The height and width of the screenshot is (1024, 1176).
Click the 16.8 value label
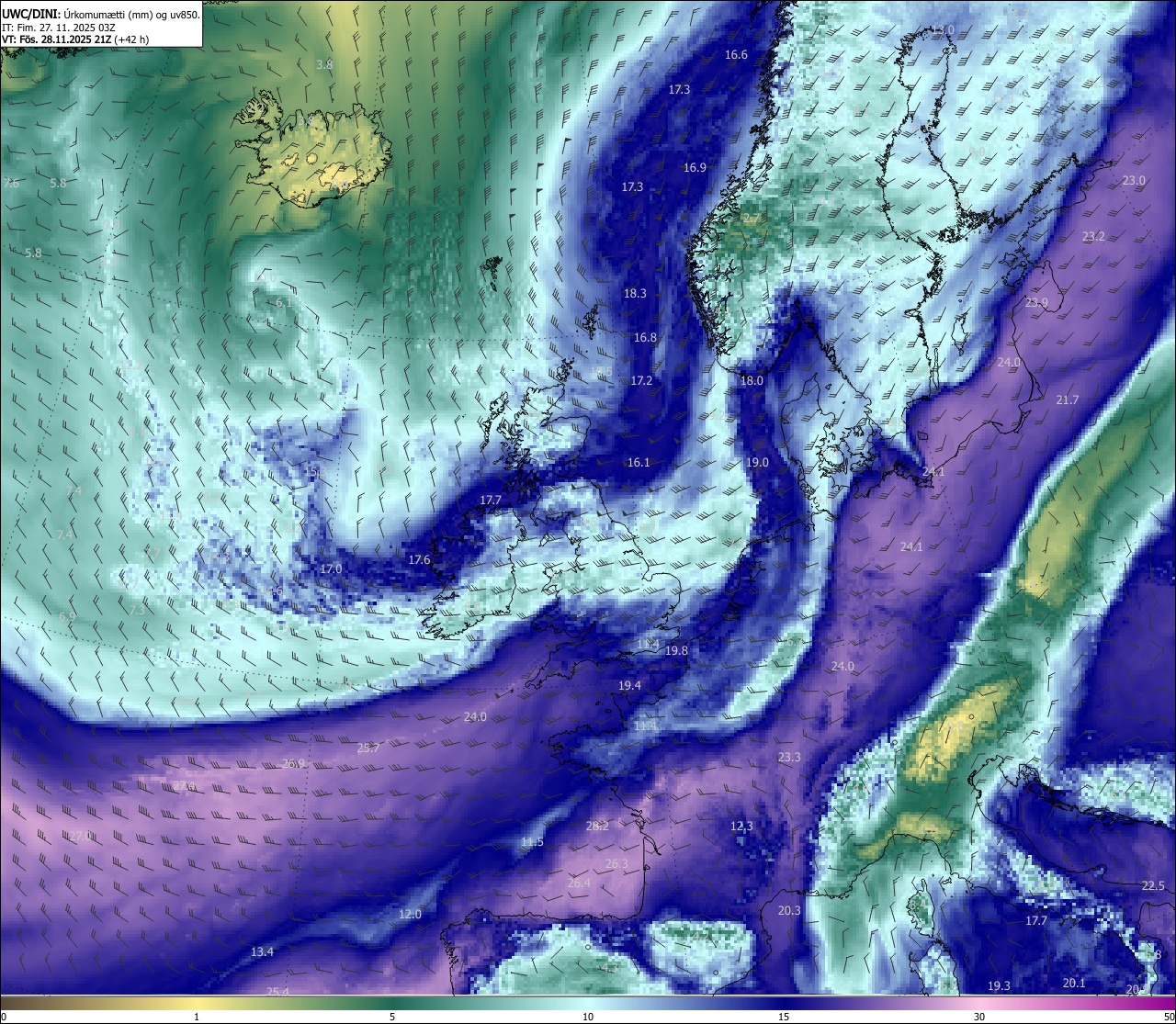point(645,338)
